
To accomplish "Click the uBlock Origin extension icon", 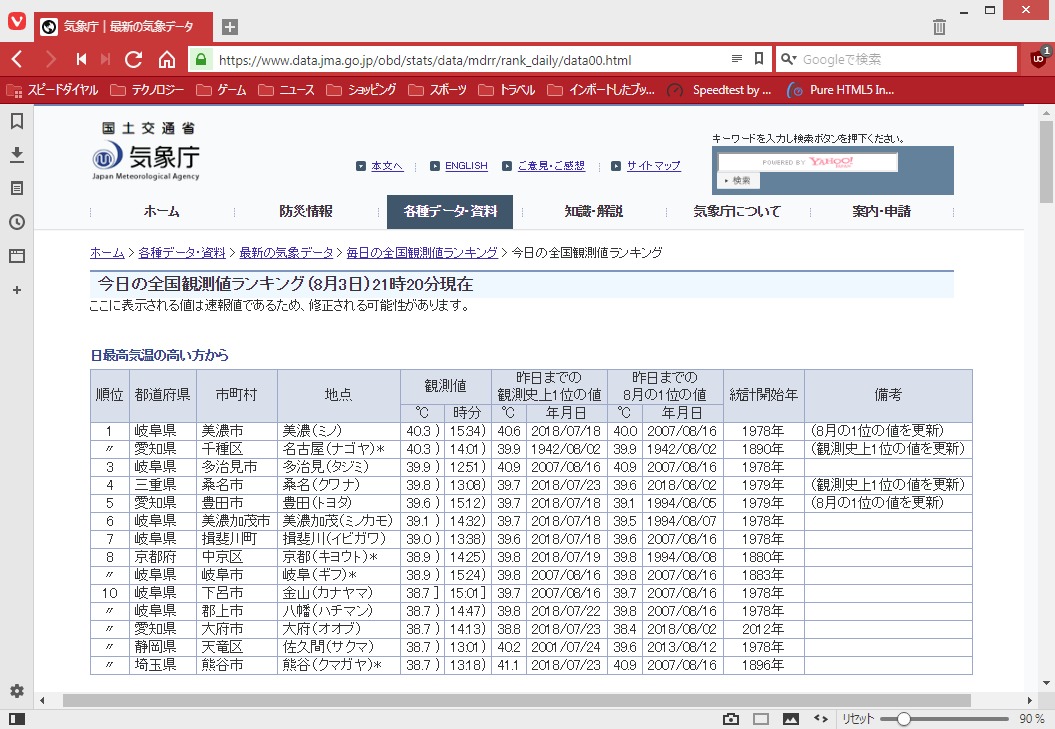I will (1038, 59).
